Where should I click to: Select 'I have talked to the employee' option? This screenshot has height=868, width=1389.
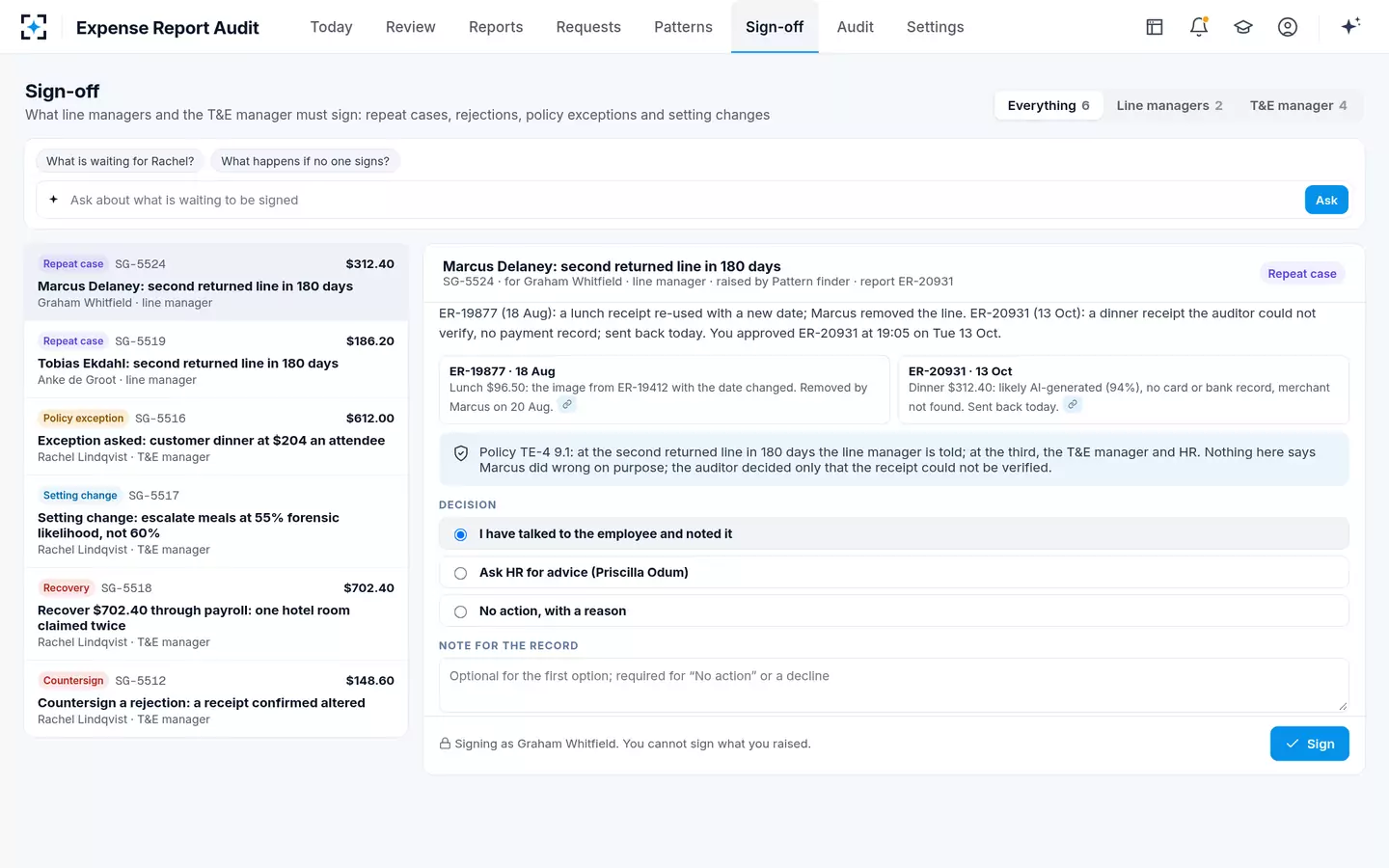coord(893,534)
